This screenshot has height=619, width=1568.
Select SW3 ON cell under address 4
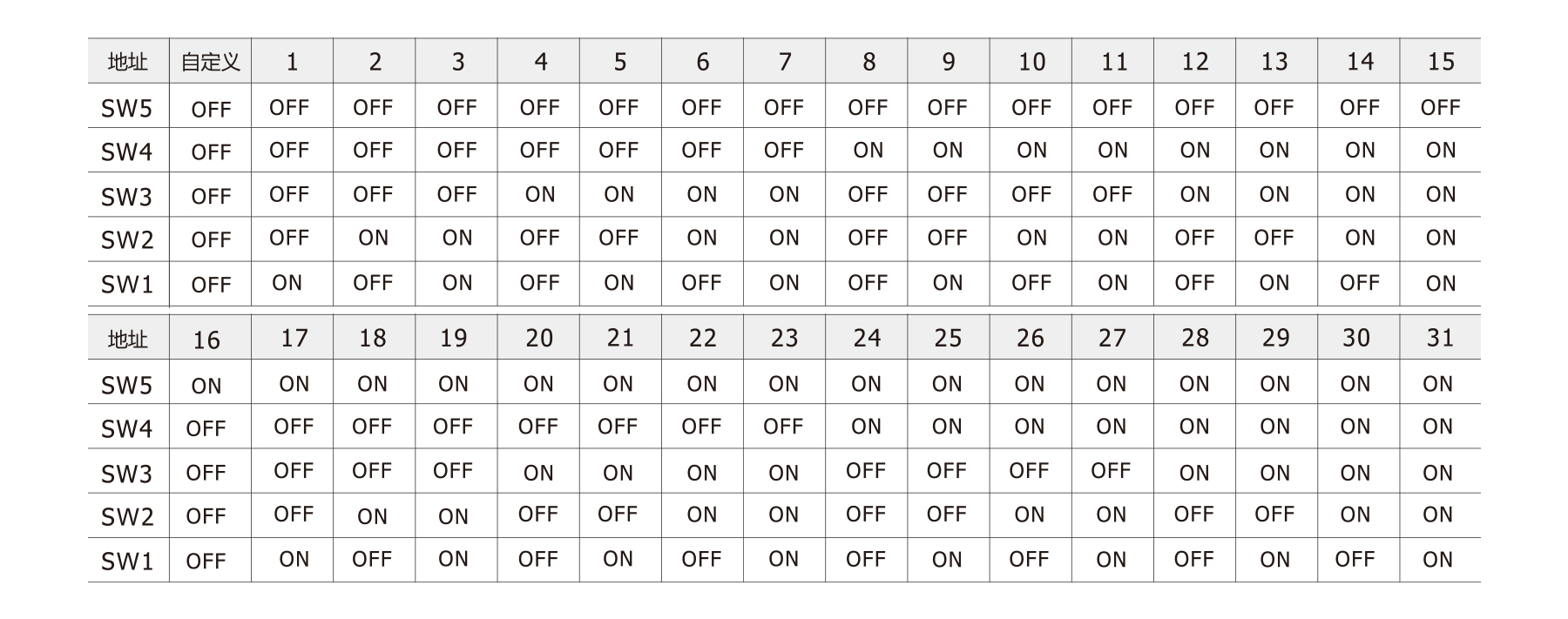[540, 194]
